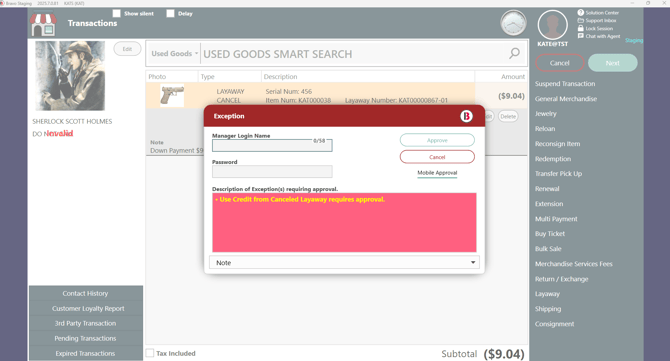Click the Lock Session padlock icon
Viewport: 670px width, 361px height.
tap(580, 28)
